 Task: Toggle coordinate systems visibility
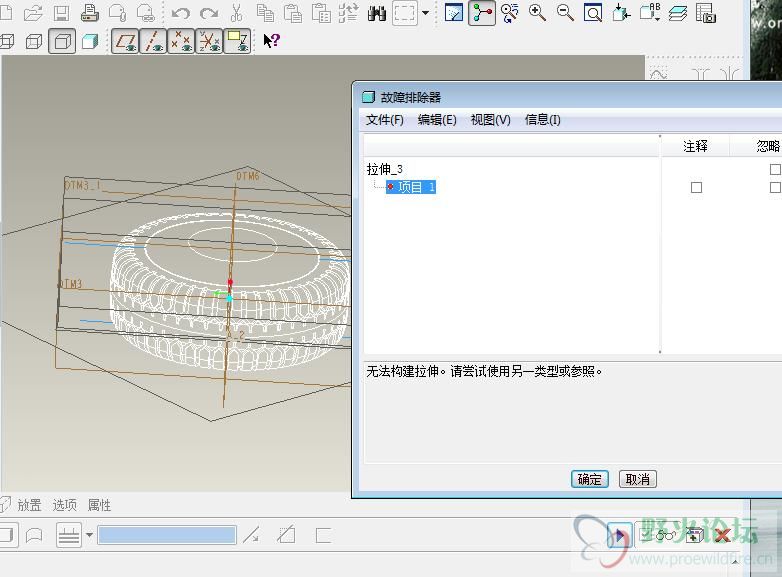click(209, 41)
